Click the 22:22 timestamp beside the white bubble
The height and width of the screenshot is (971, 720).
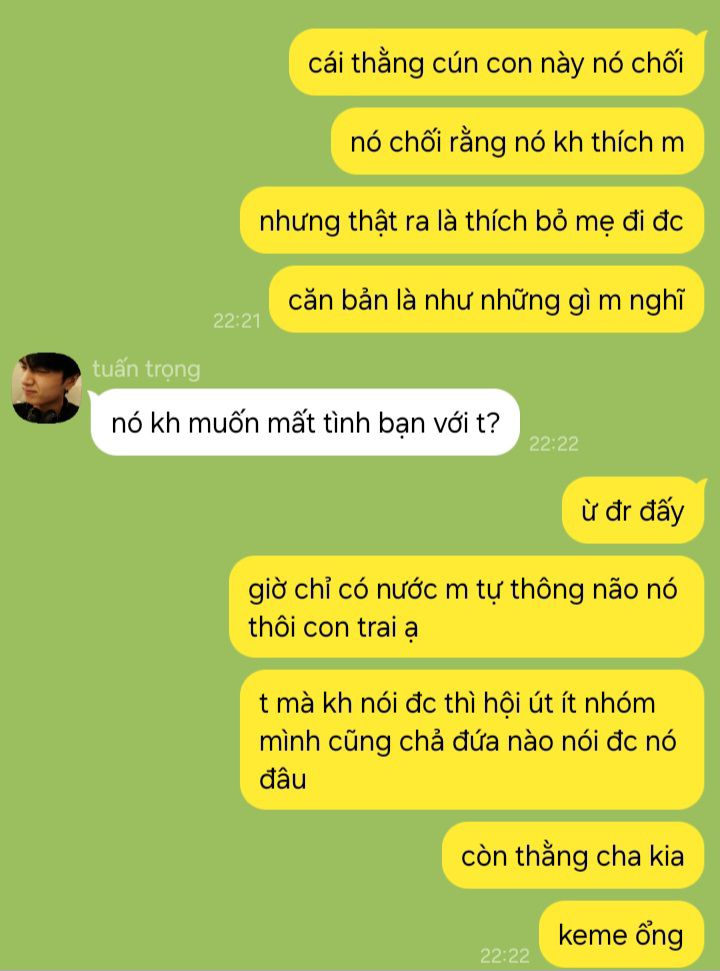pyautogui.click(x=554, y=443)
